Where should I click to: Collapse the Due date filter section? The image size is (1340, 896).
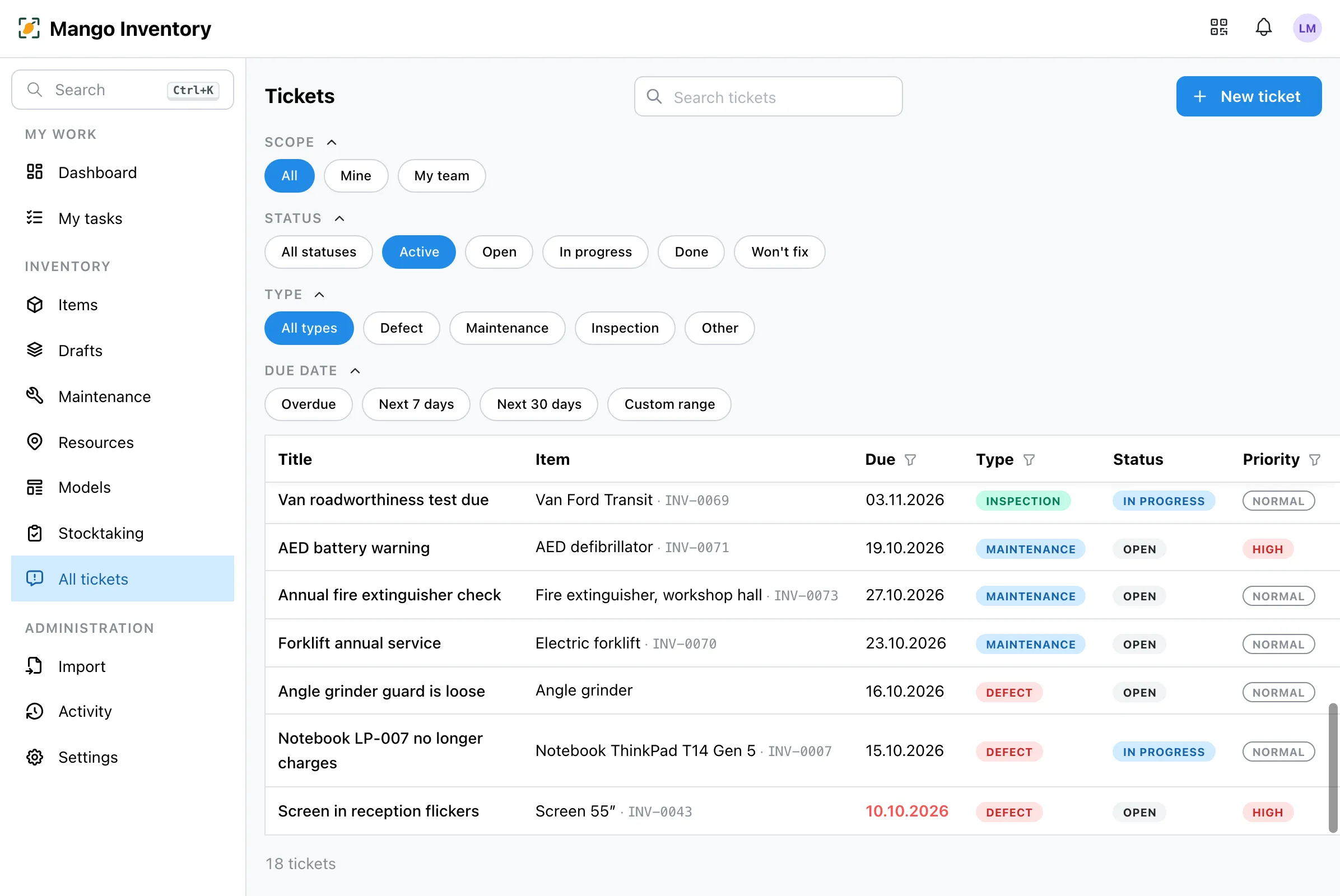[355, 370]
